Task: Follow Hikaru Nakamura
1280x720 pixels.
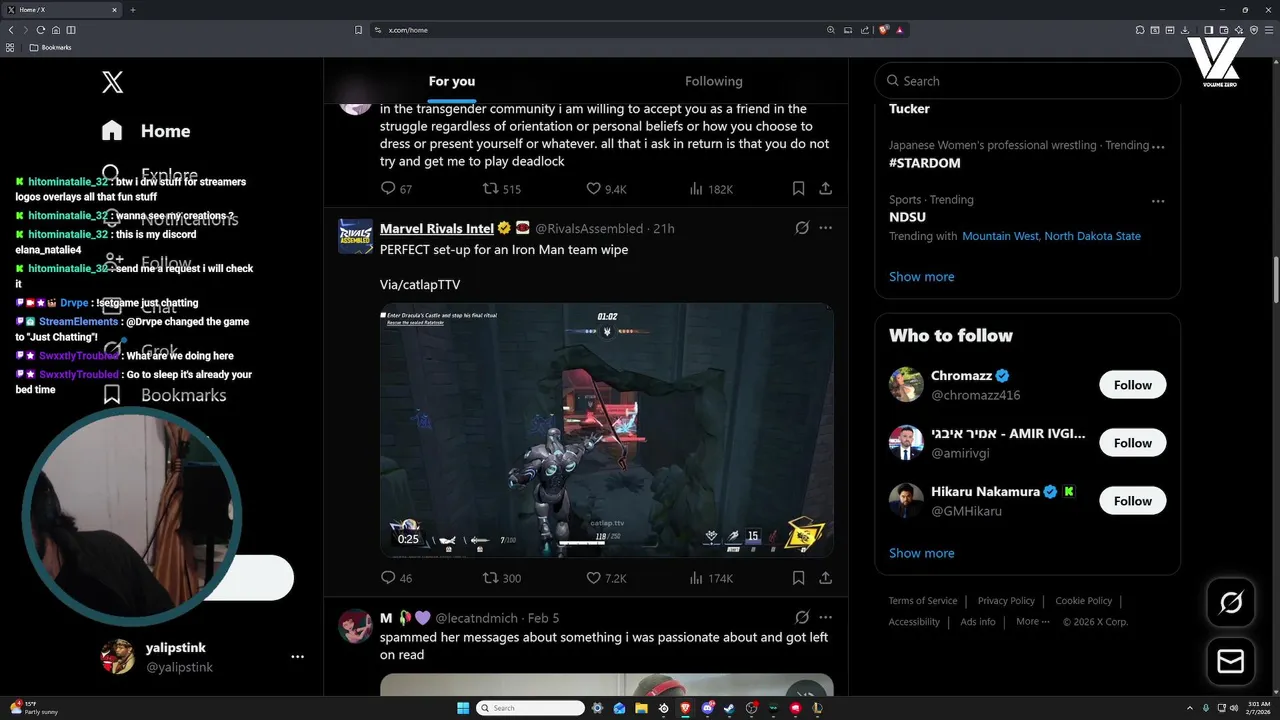Action: click(x=1132, y=501)
